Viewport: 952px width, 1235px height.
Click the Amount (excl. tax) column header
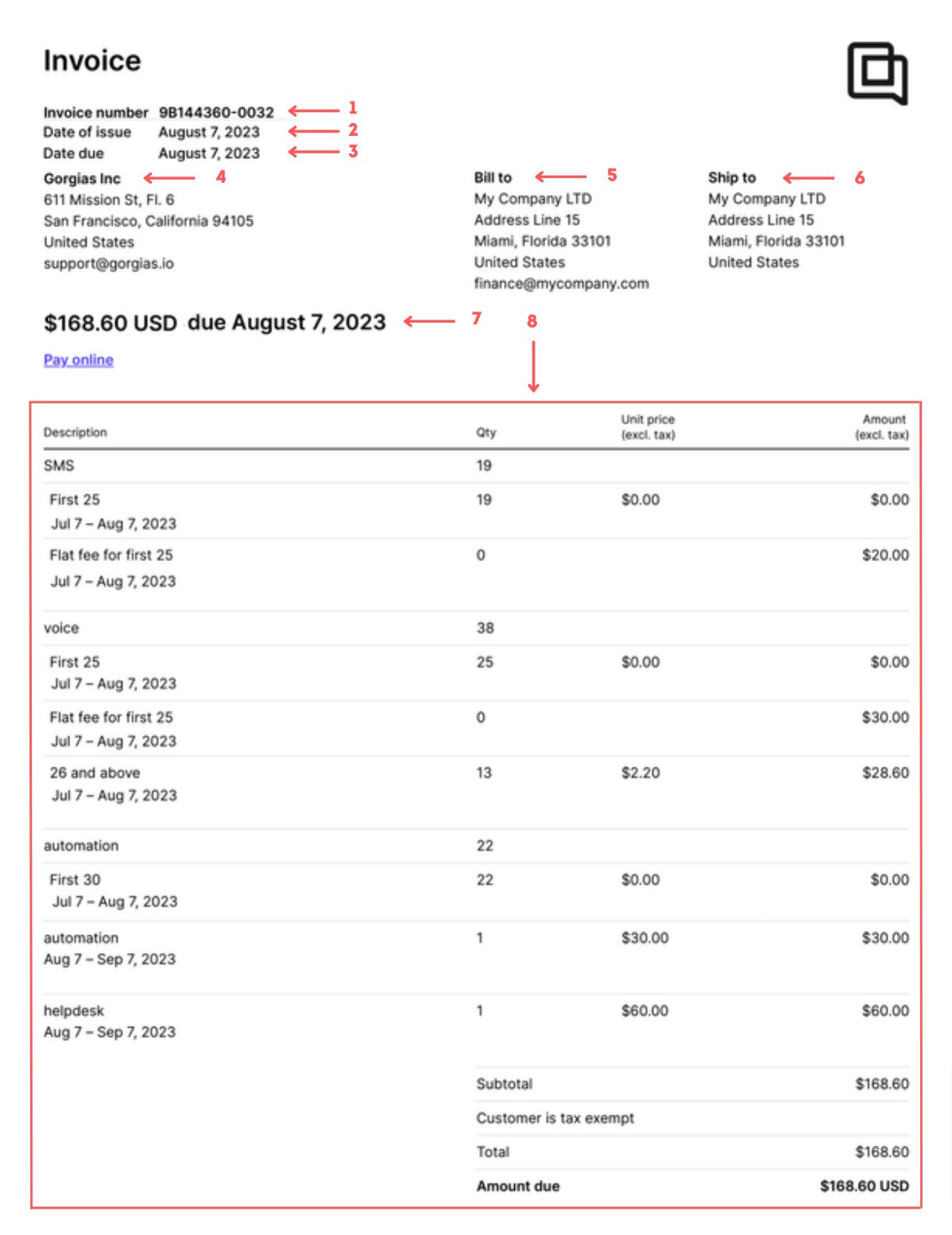(x=882, y=427)
